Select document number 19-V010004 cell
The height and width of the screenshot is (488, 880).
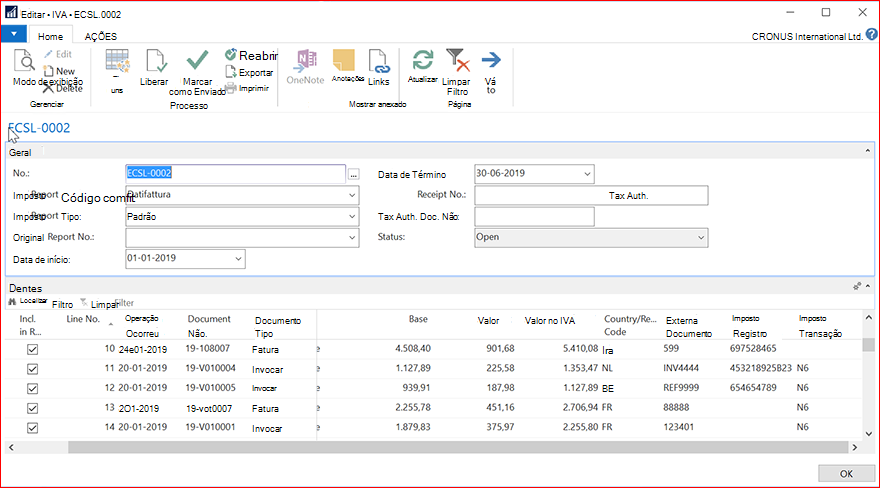(210, 368)
